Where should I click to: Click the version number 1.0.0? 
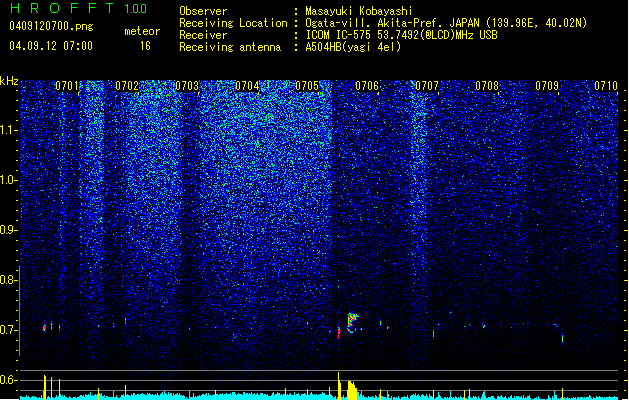[x=136, y=9]
